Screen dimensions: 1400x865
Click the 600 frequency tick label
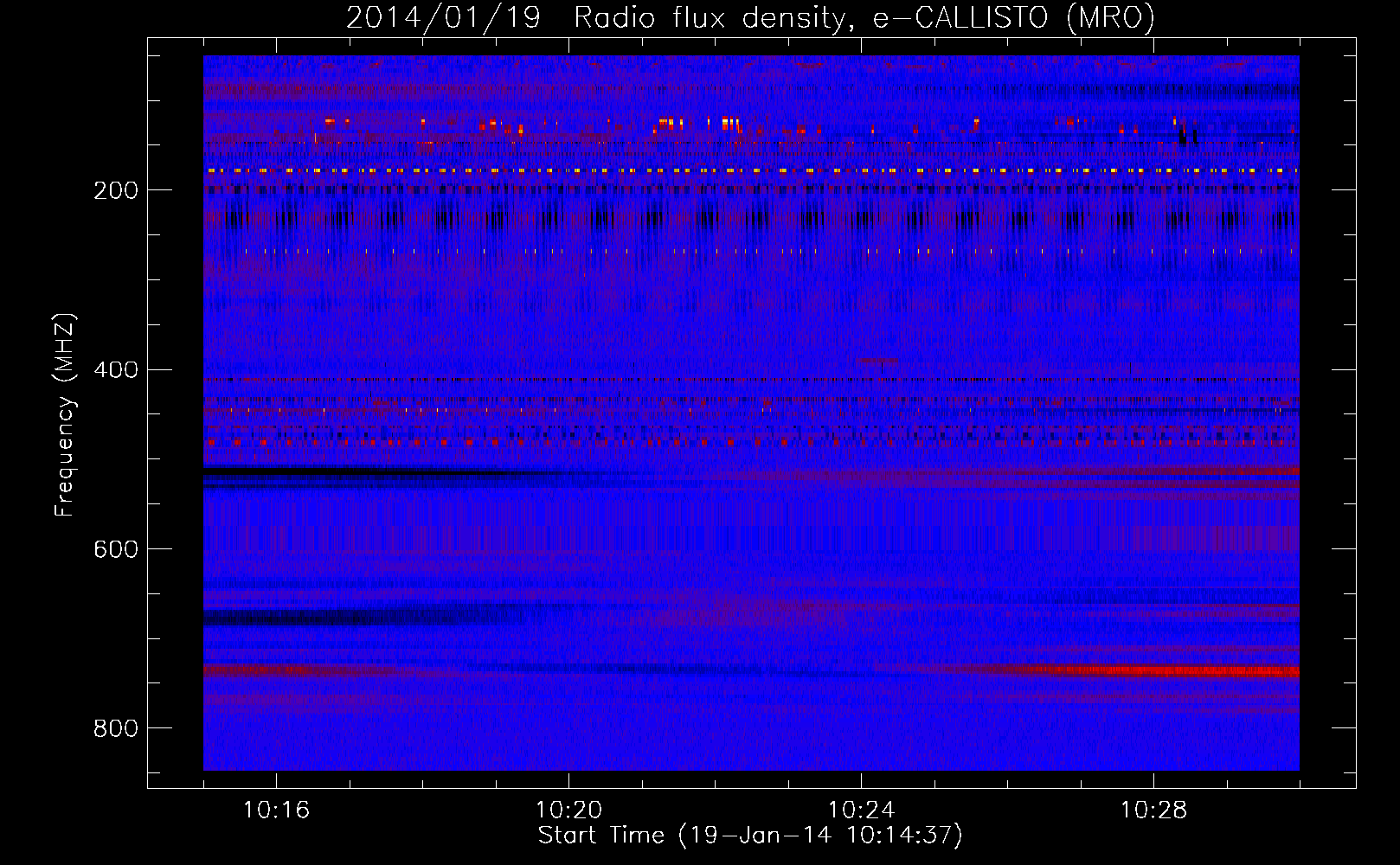coord(116,549)
